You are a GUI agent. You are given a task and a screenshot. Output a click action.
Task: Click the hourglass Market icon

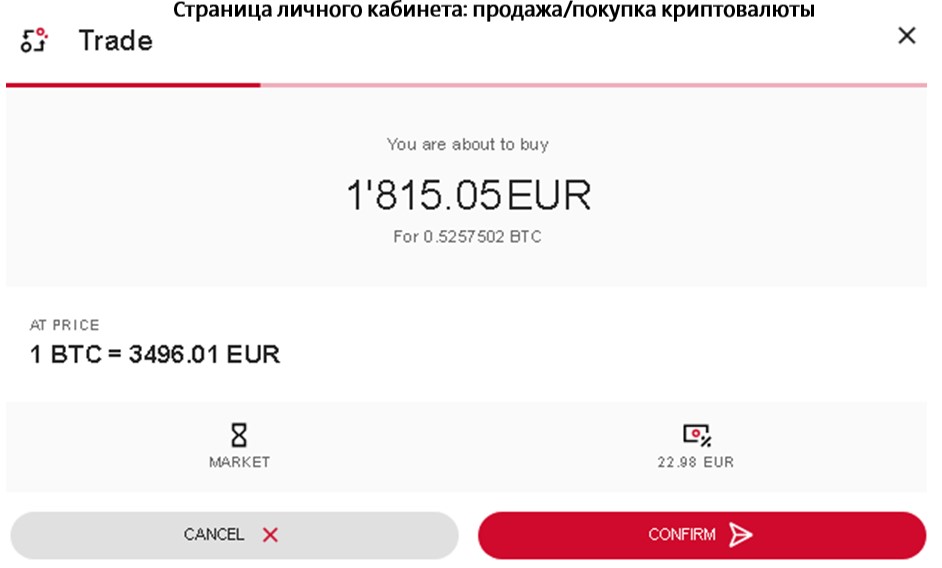point(239,435)
